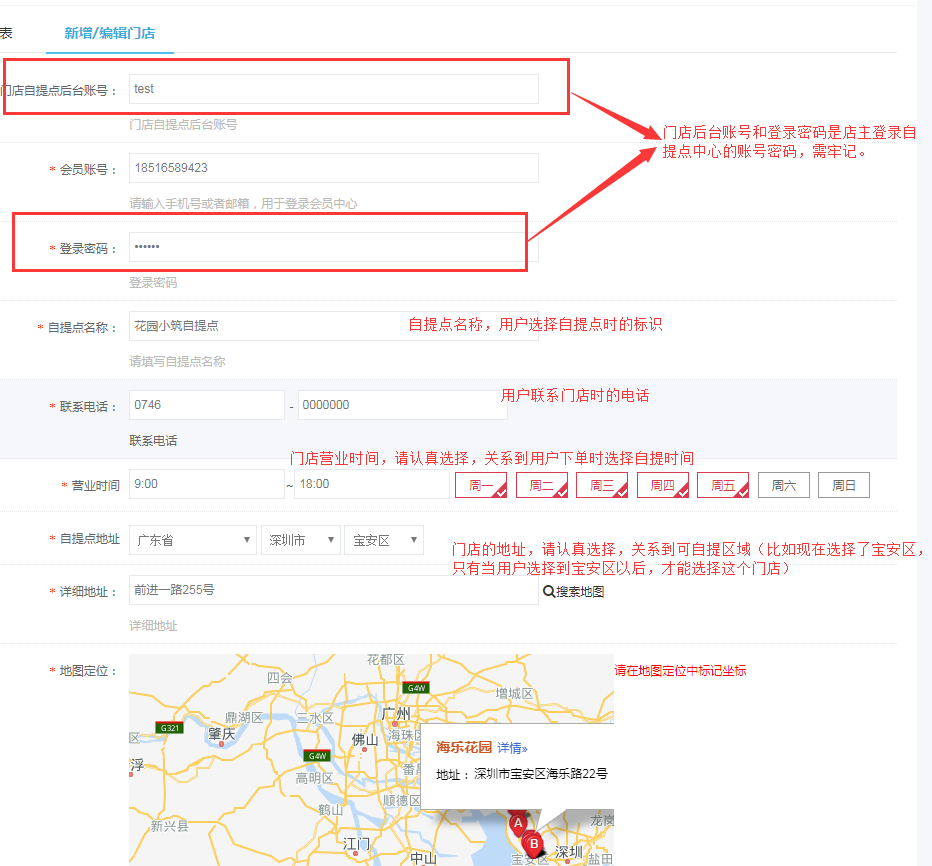Click the 海乐花园 title in map popup
Viewport: 932px width, 866px height.
464,747
